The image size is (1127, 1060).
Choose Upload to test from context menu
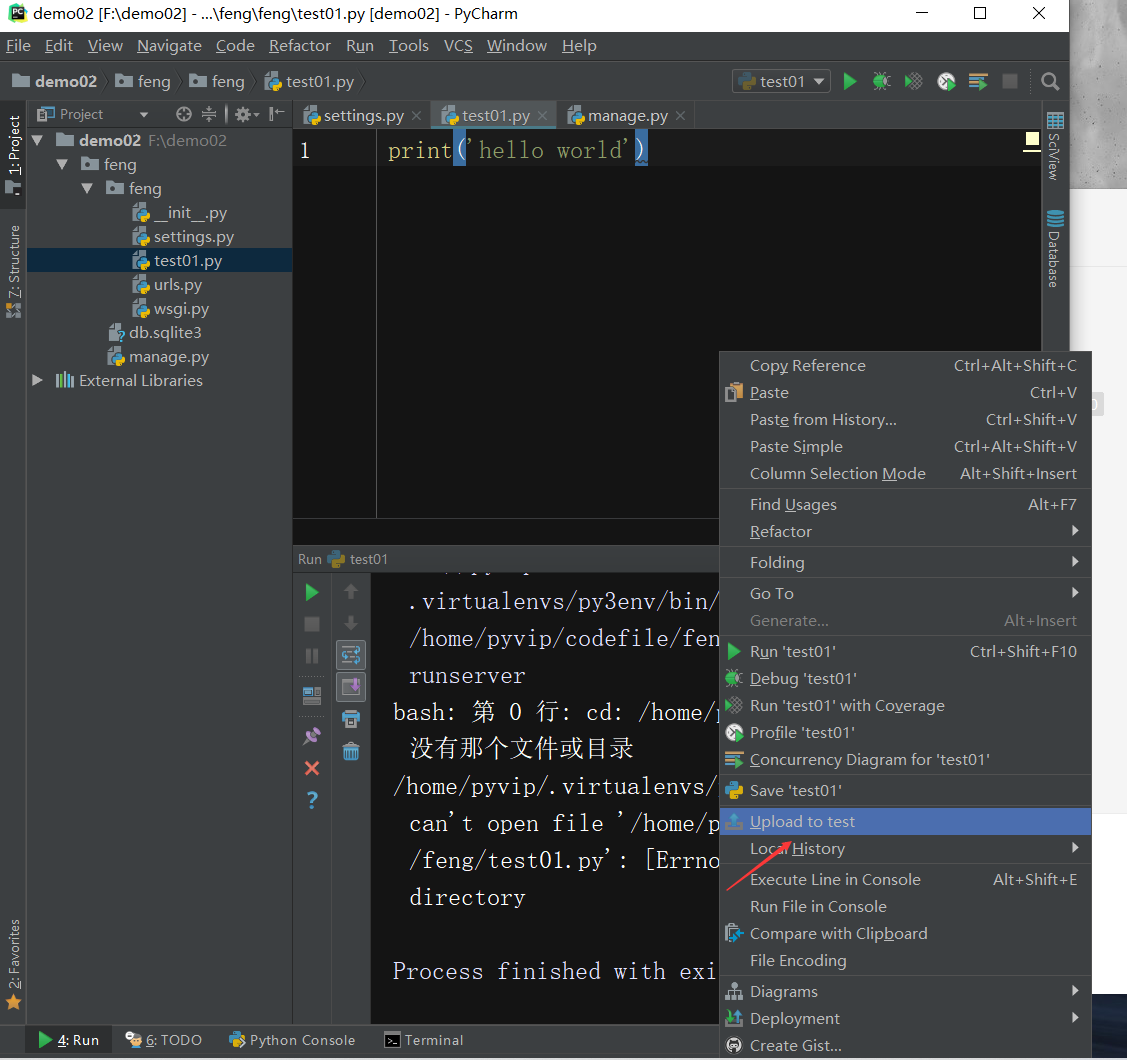(804, 821)
